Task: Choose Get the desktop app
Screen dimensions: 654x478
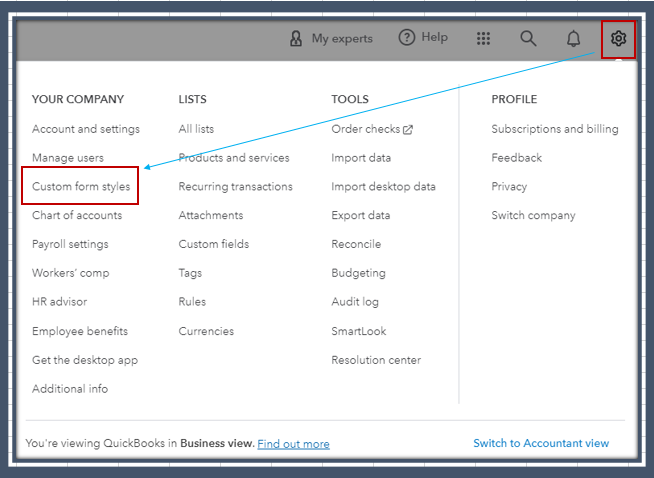Action: tap(85, 360)
